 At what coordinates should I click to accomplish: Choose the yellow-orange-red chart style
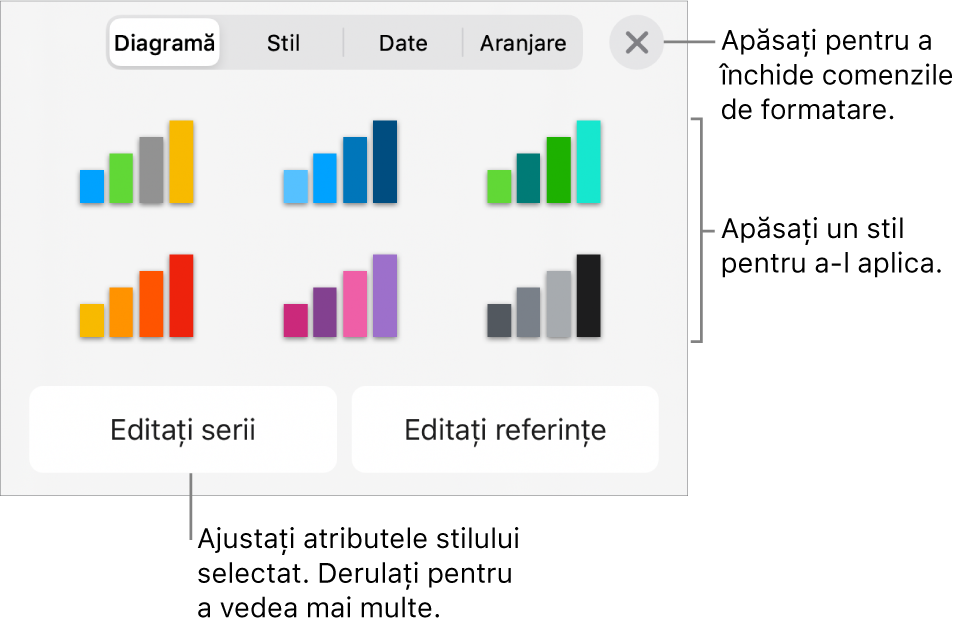(137, 296)
